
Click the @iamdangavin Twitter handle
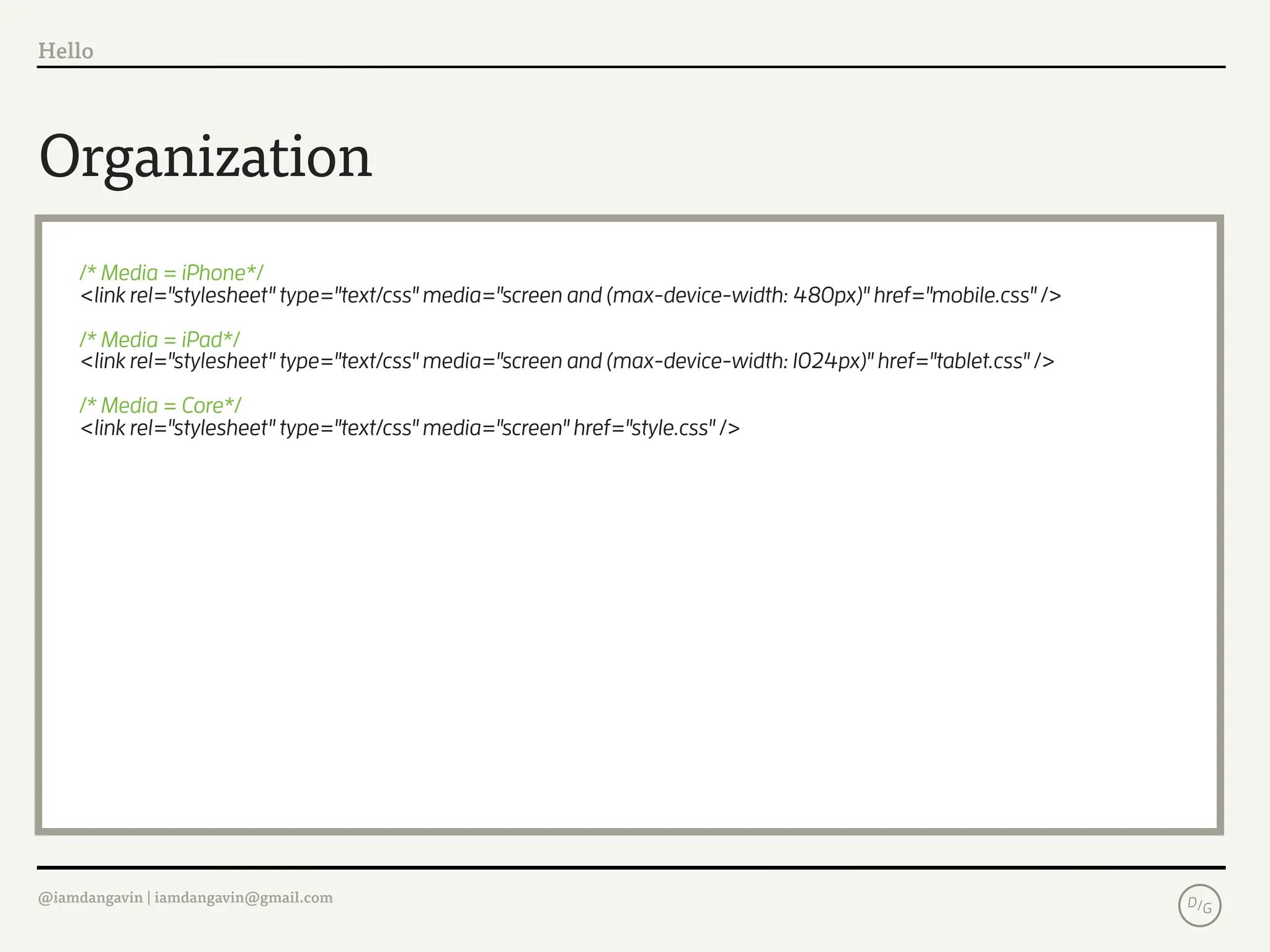pyautogui.click(x=91, y=897)
